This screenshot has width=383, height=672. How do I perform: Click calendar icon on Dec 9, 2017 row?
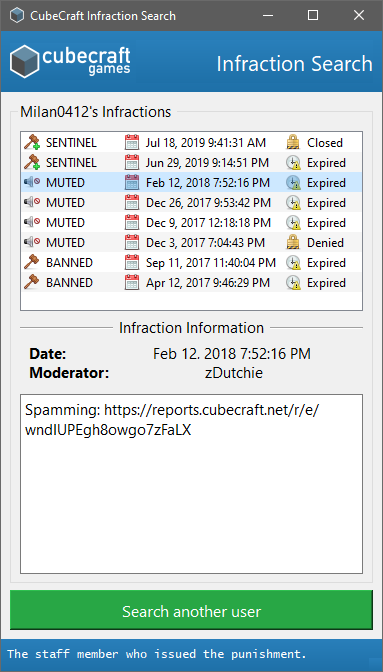(x=132, y=222)
